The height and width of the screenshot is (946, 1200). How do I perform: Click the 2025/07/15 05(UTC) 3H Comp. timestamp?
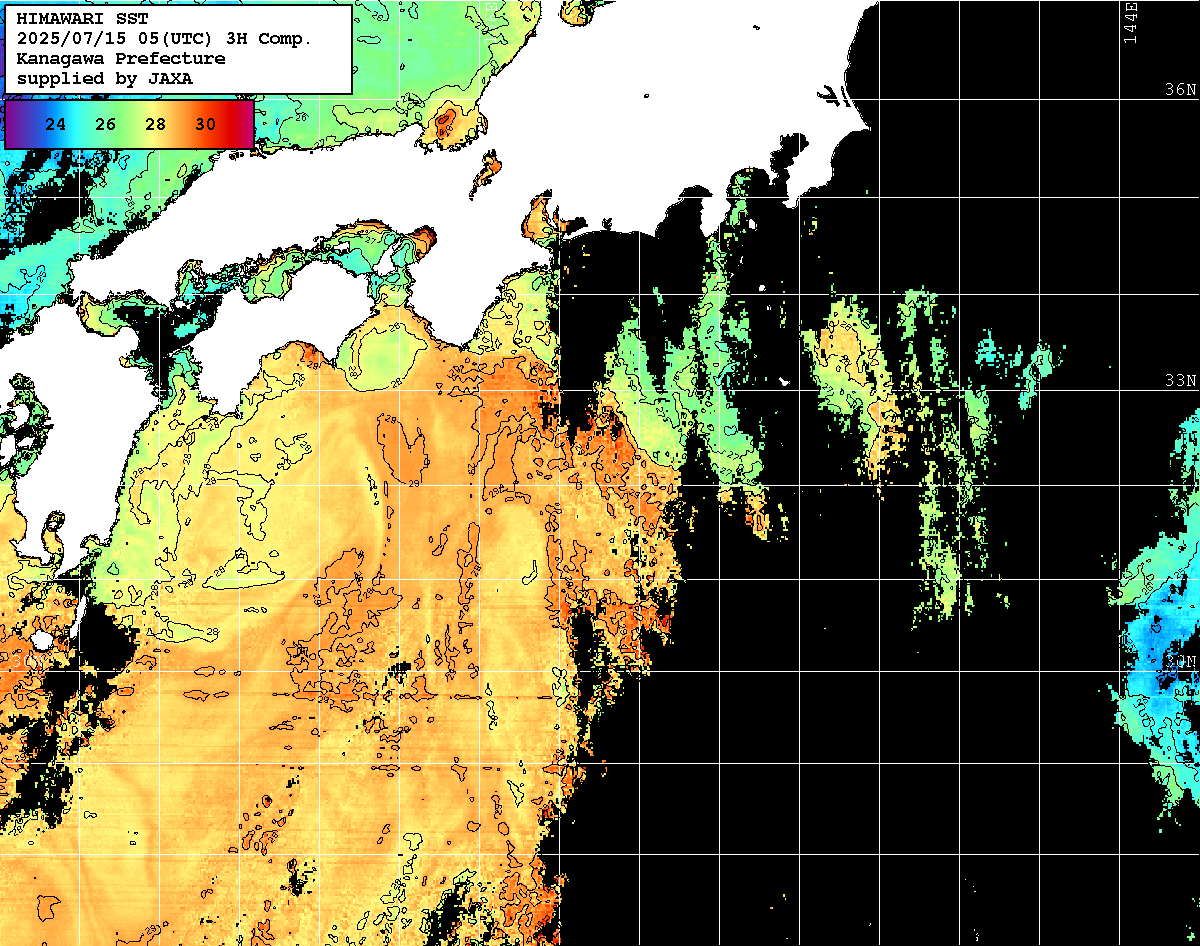click(165, 39)
